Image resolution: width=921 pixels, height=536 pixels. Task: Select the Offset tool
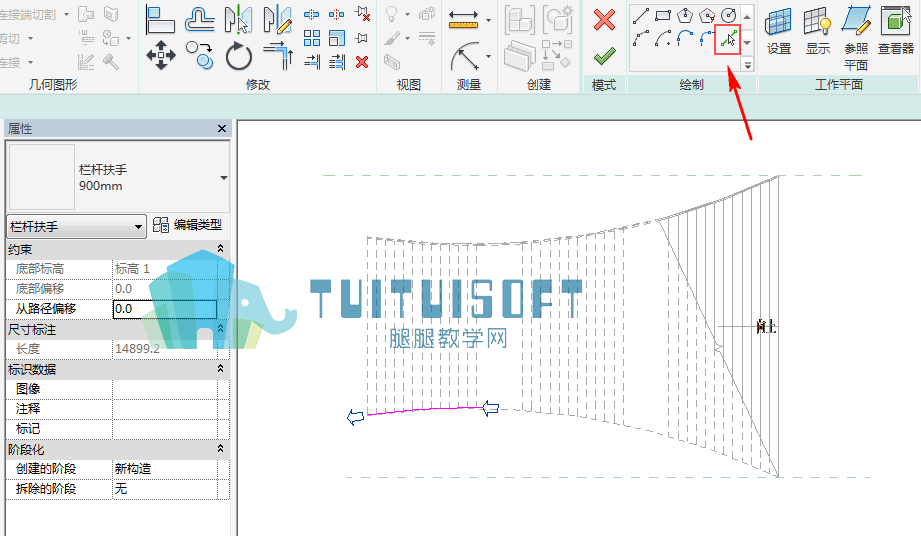pyautogui.click(x=199, y=20)
